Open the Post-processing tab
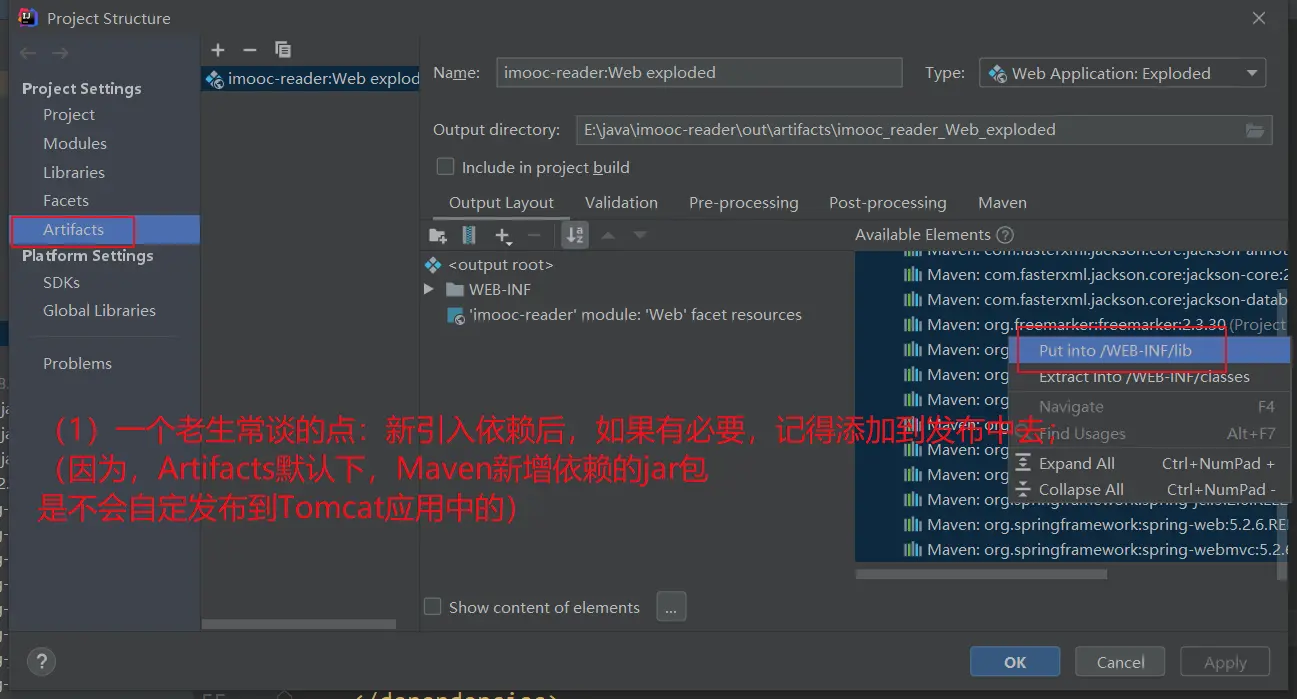The height and width of the screenshot is (699, 1297). pyautogui.click(x=888, y=203)
